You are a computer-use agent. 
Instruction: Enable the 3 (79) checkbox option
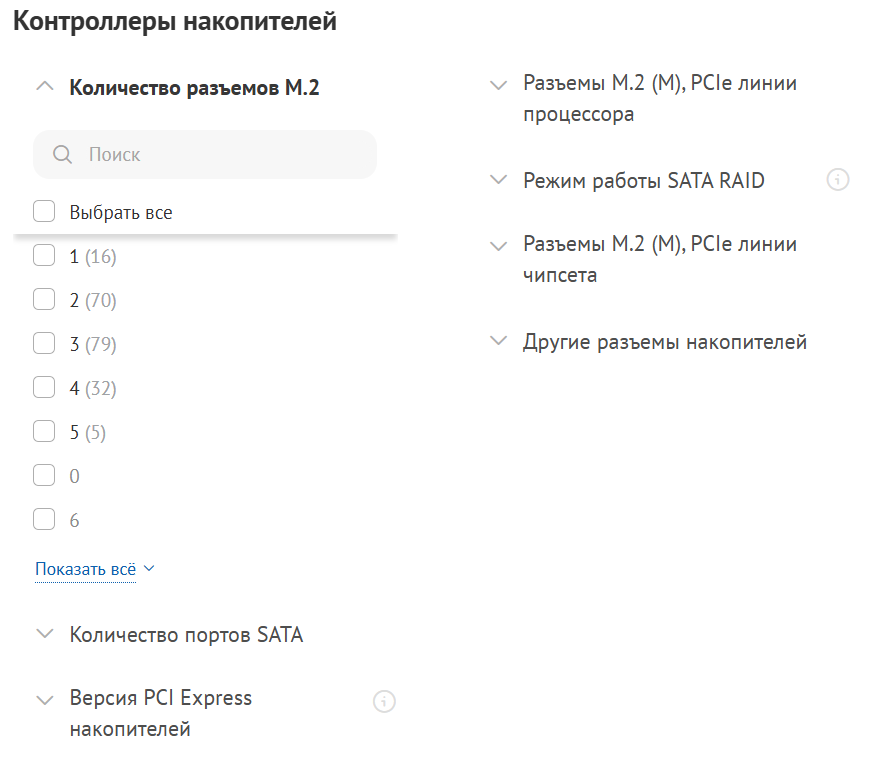[44, 344]
